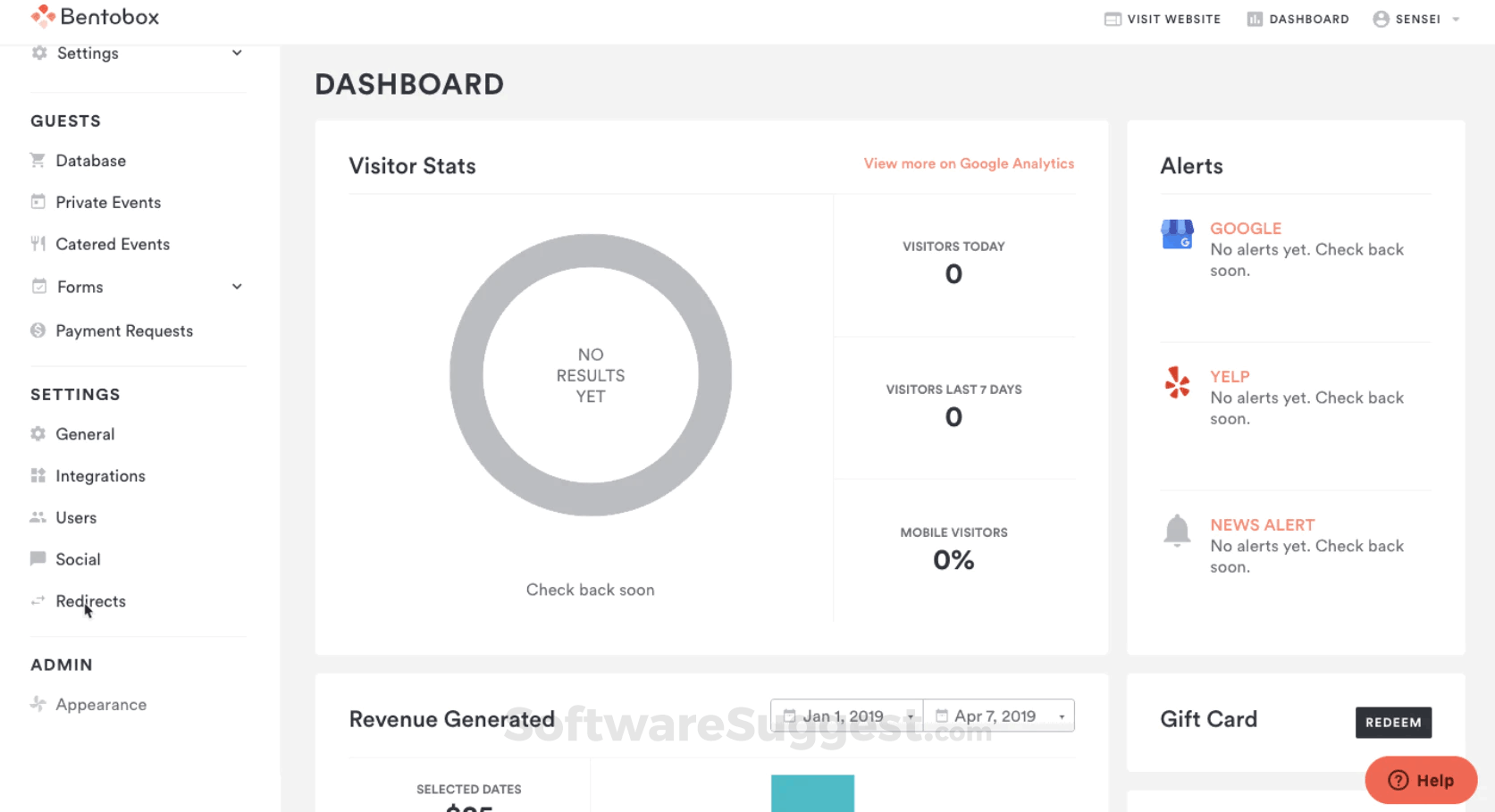Open the Help chat widget
The height and width of the screenshot is (812, 1495).
click(1421, 781)
